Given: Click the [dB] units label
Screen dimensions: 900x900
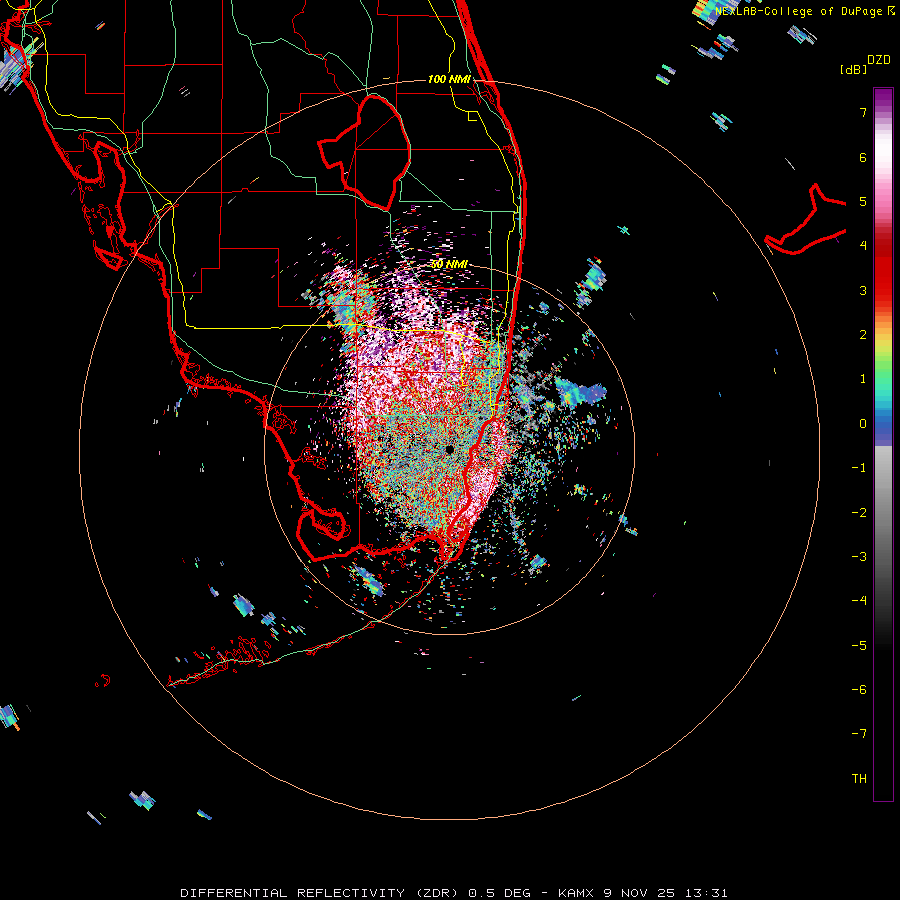Looking at the screenshot, I should pos(854,69).
